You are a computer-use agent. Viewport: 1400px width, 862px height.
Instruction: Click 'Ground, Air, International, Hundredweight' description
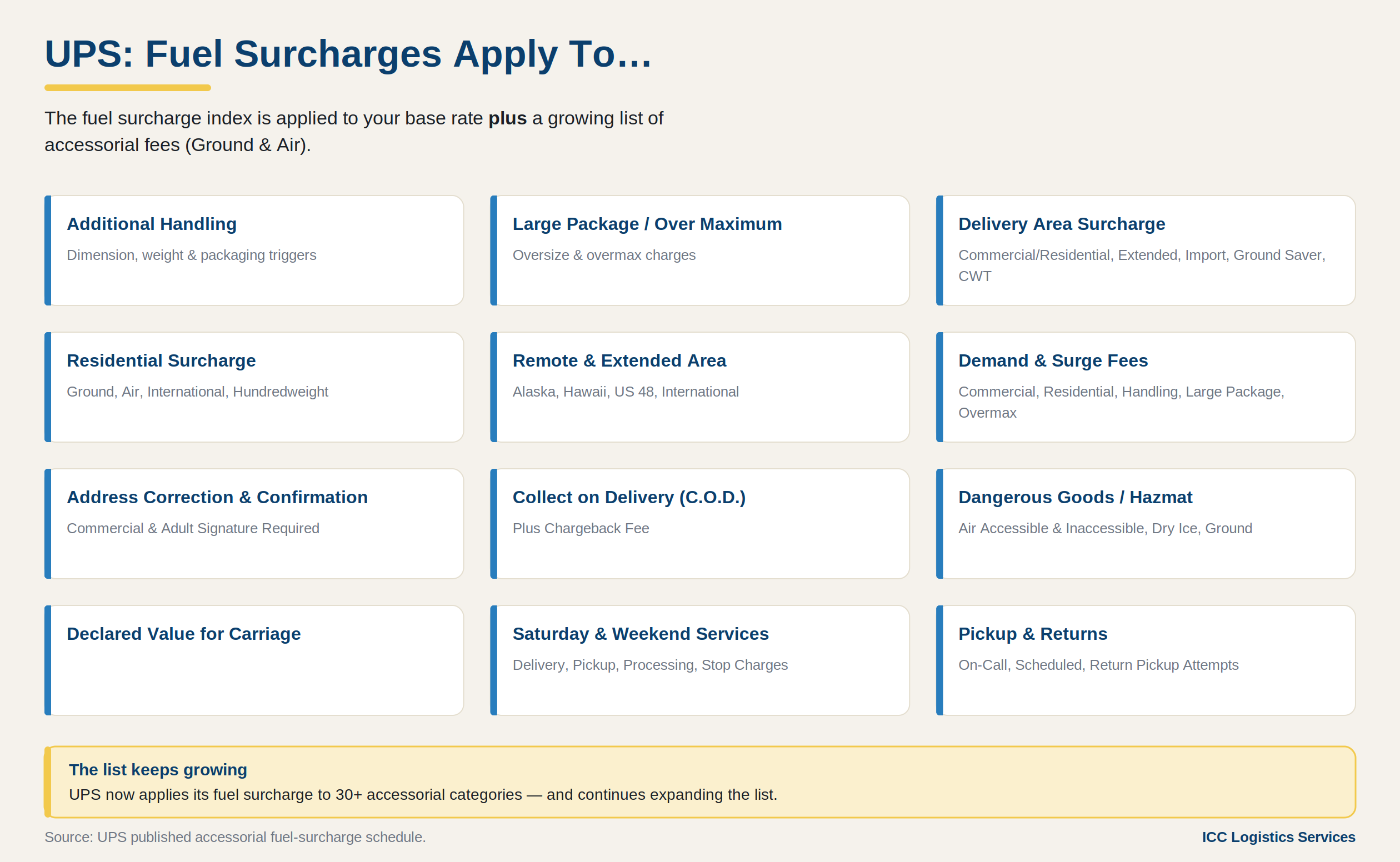[x=197, y=392]
